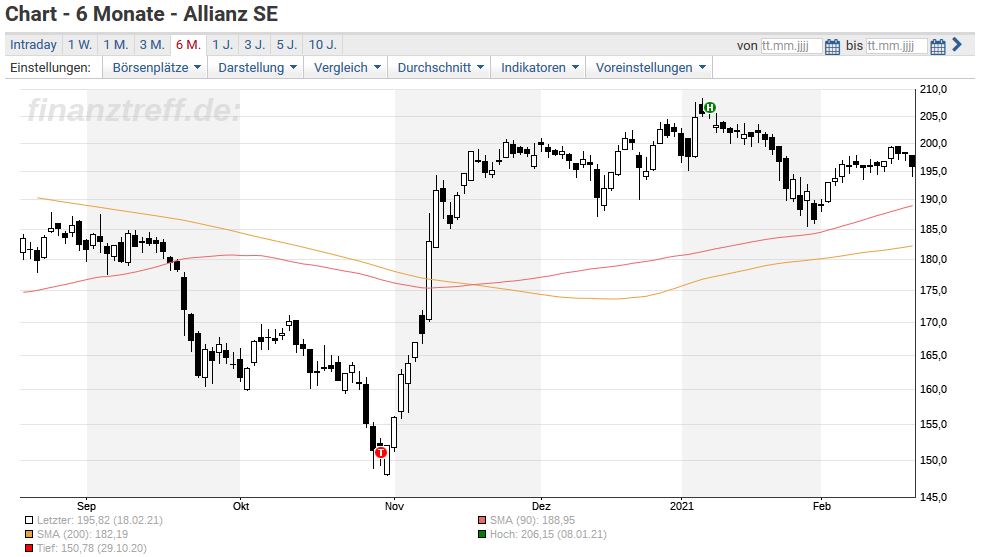Click the 'Okt' x-axis label
This screenshot has width=982, height=557.
pyautogui.click(x=240, y=506)
